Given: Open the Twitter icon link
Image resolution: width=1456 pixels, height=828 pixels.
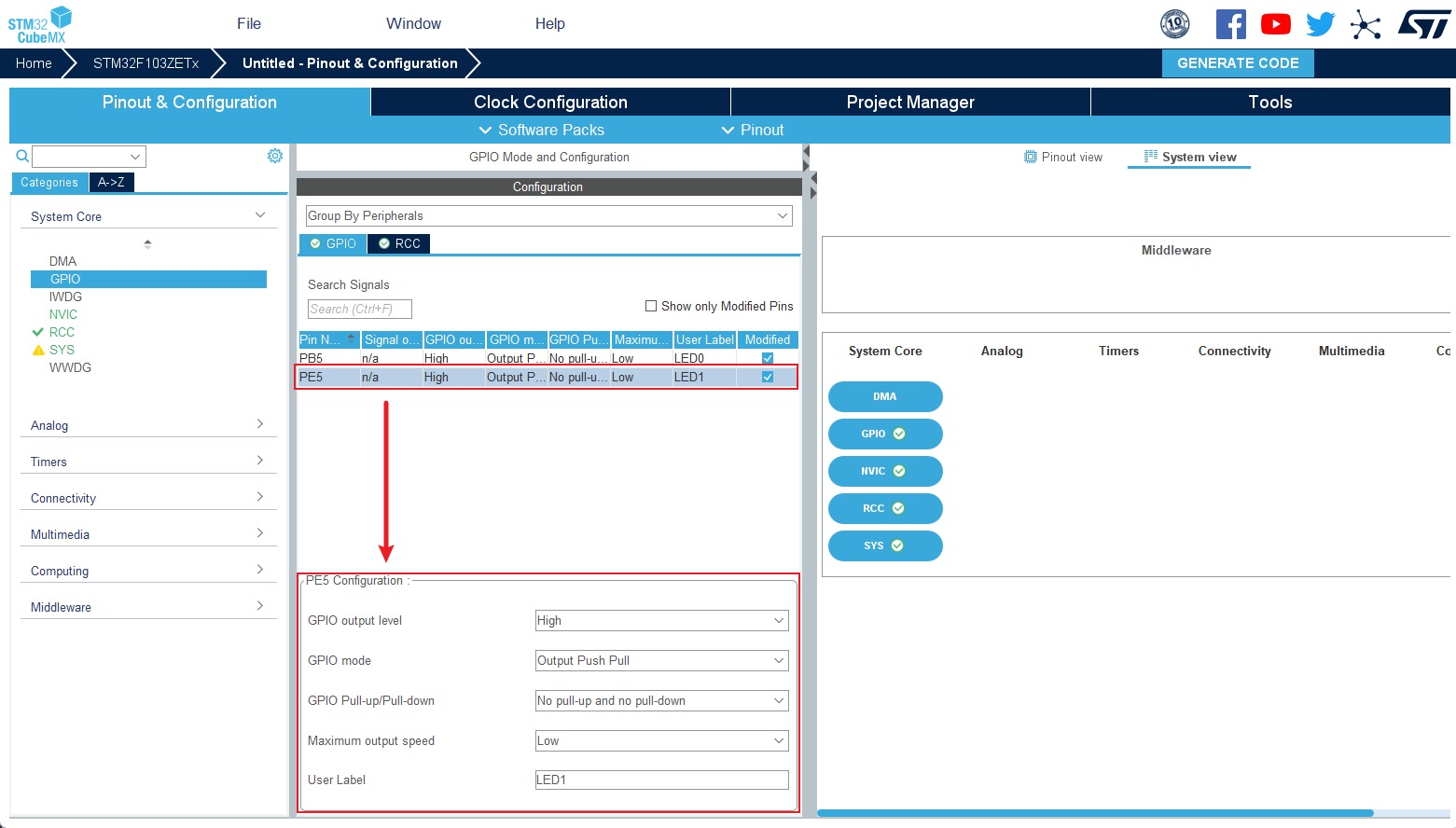Looking at the screenshot, I should click(x=1321, y=24).
